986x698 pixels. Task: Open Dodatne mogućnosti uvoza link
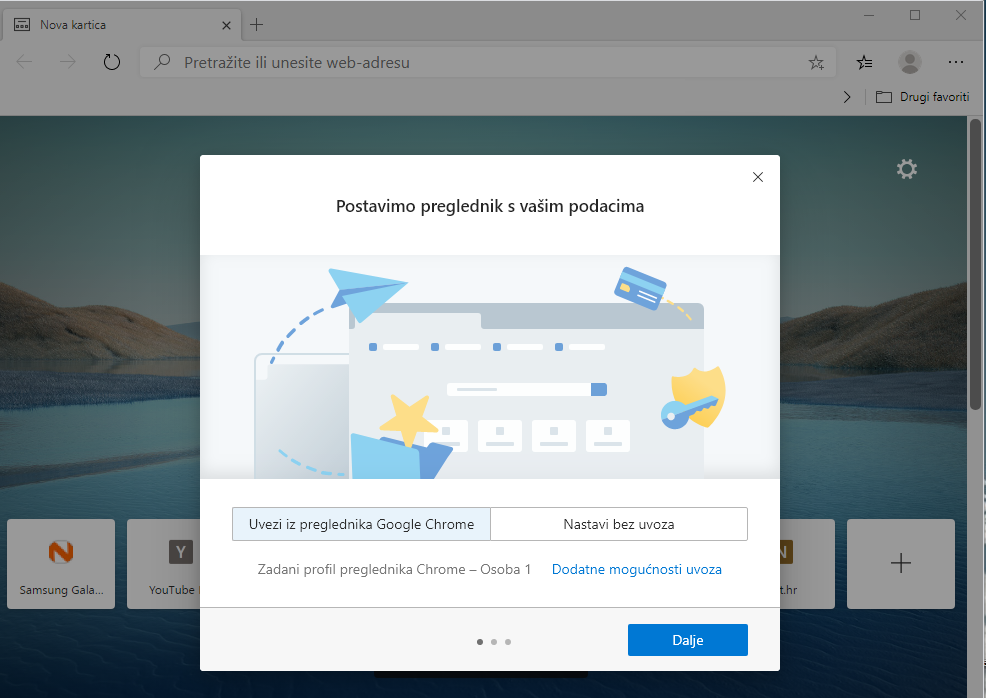[x=636, y=569]
